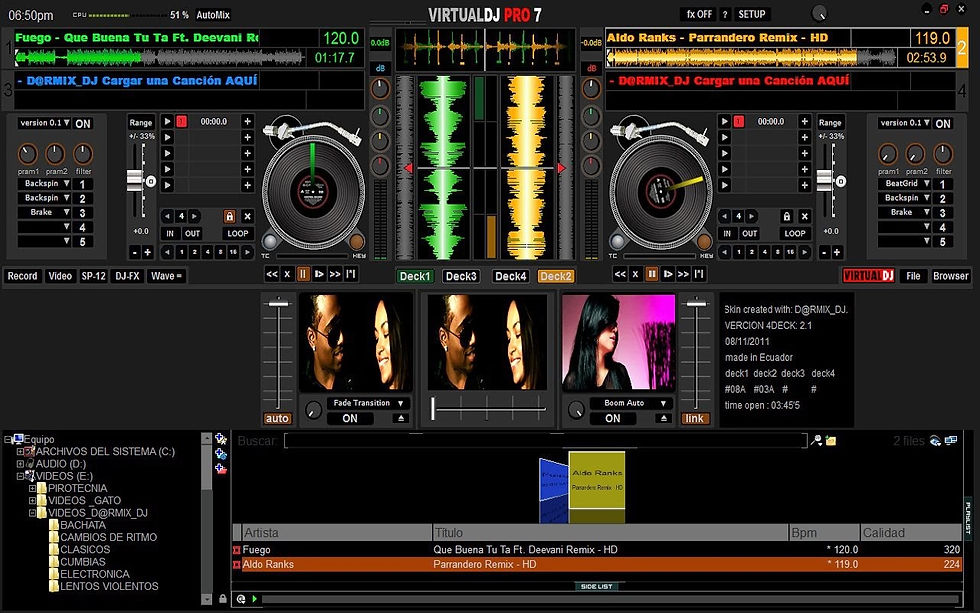Open the left Brake effect dropdown
Image resolution: width=980 pixels, height=613 pixels.
point(44,212)
